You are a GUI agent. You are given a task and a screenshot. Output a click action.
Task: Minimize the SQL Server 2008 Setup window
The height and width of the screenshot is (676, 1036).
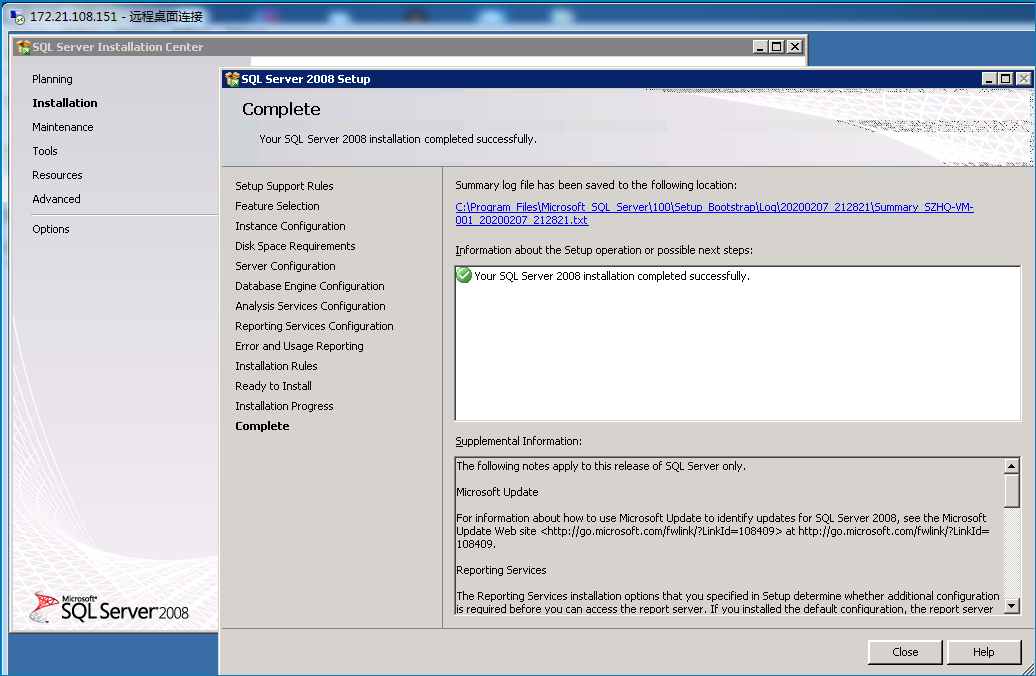(x=989, y=79)
